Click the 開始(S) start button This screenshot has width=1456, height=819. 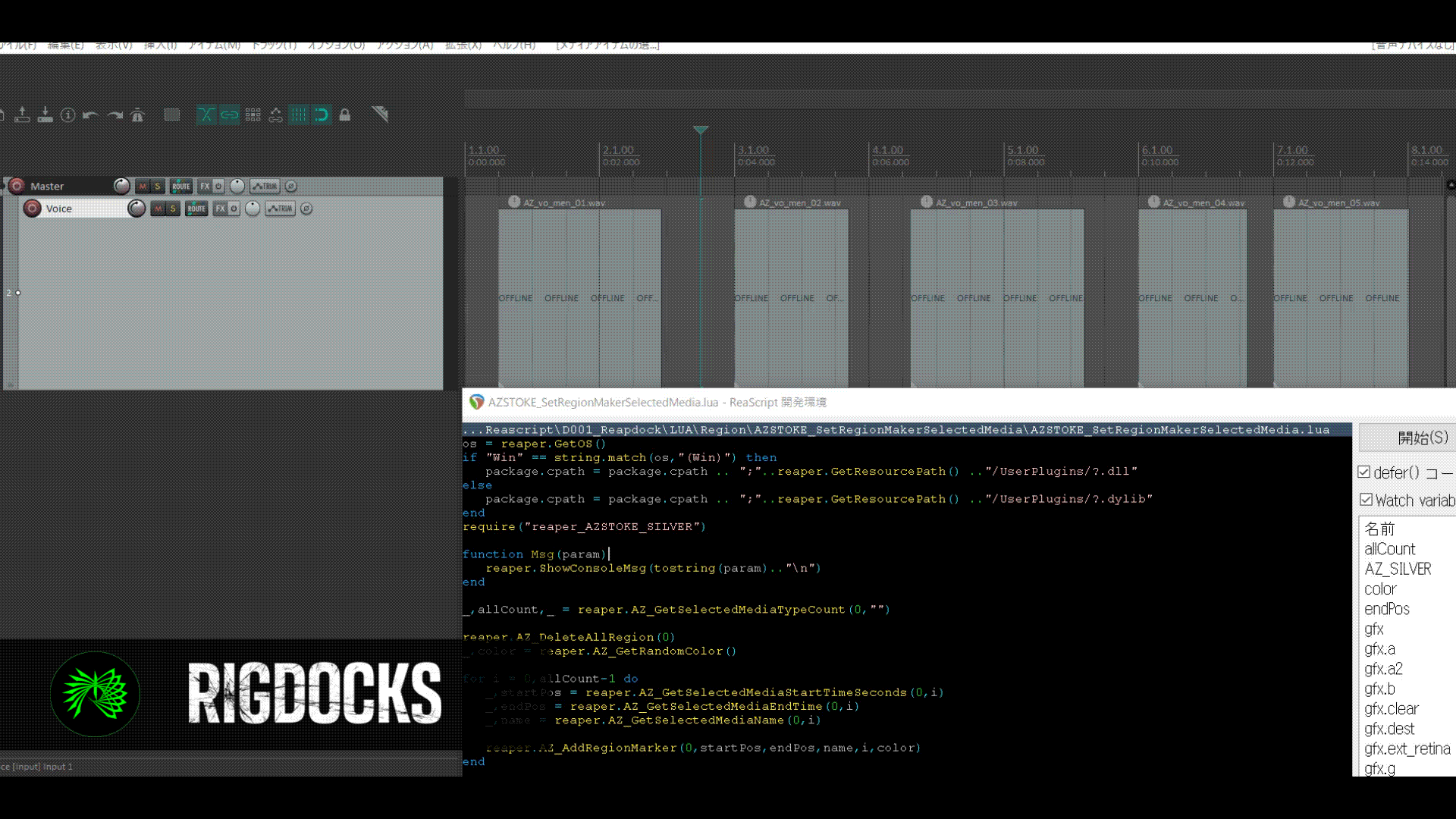pyautogui.click(x=1407, y=438)
